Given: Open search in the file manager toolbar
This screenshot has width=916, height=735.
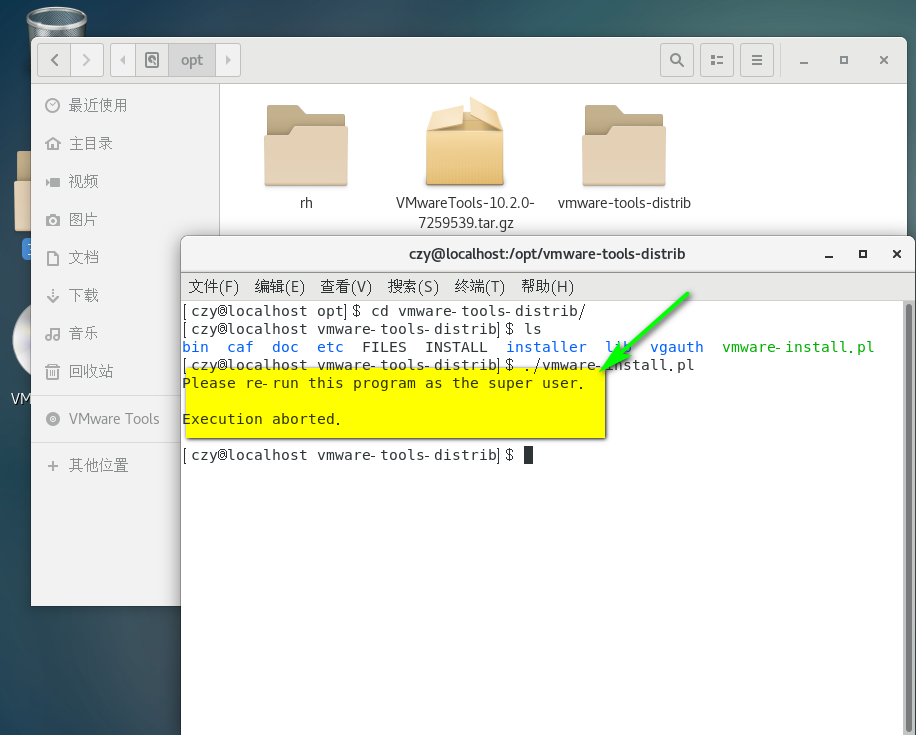Looking at the screenshot, I should (676, 60).
